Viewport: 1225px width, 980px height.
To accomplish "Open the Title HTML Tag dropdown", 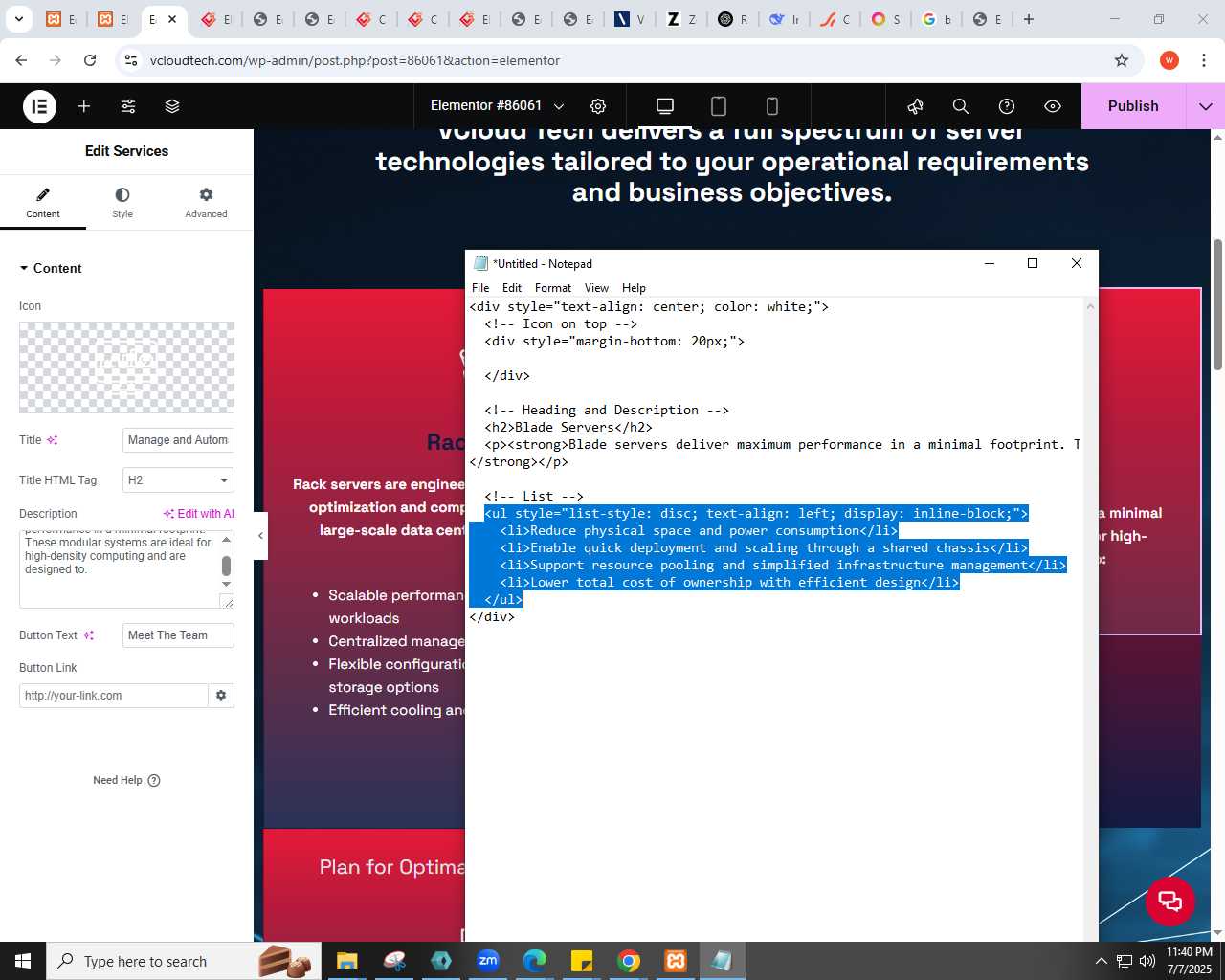I will [x=178, y=480].
